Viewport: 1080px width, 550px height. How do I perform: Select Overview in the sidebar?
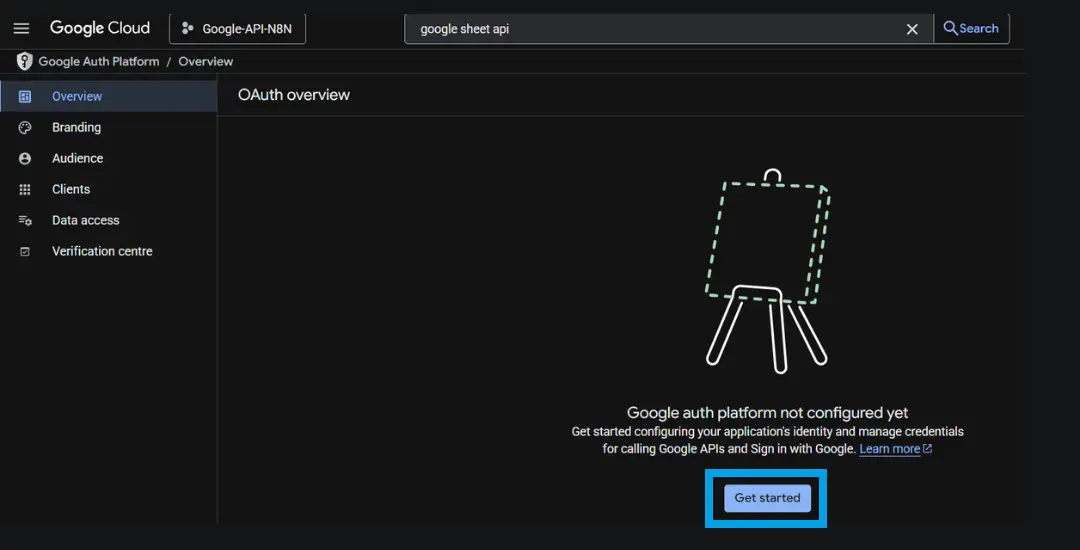click(109, 96)
